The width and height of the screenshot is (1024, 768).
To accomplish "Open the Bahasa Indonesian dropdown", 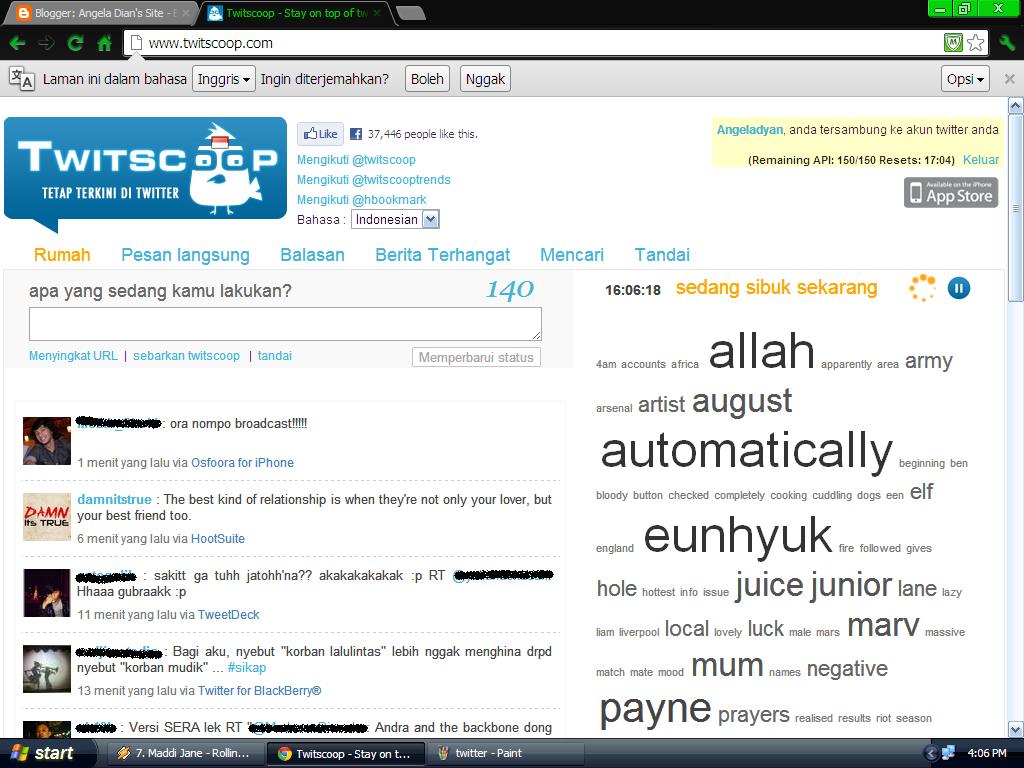I will (395, 219).
